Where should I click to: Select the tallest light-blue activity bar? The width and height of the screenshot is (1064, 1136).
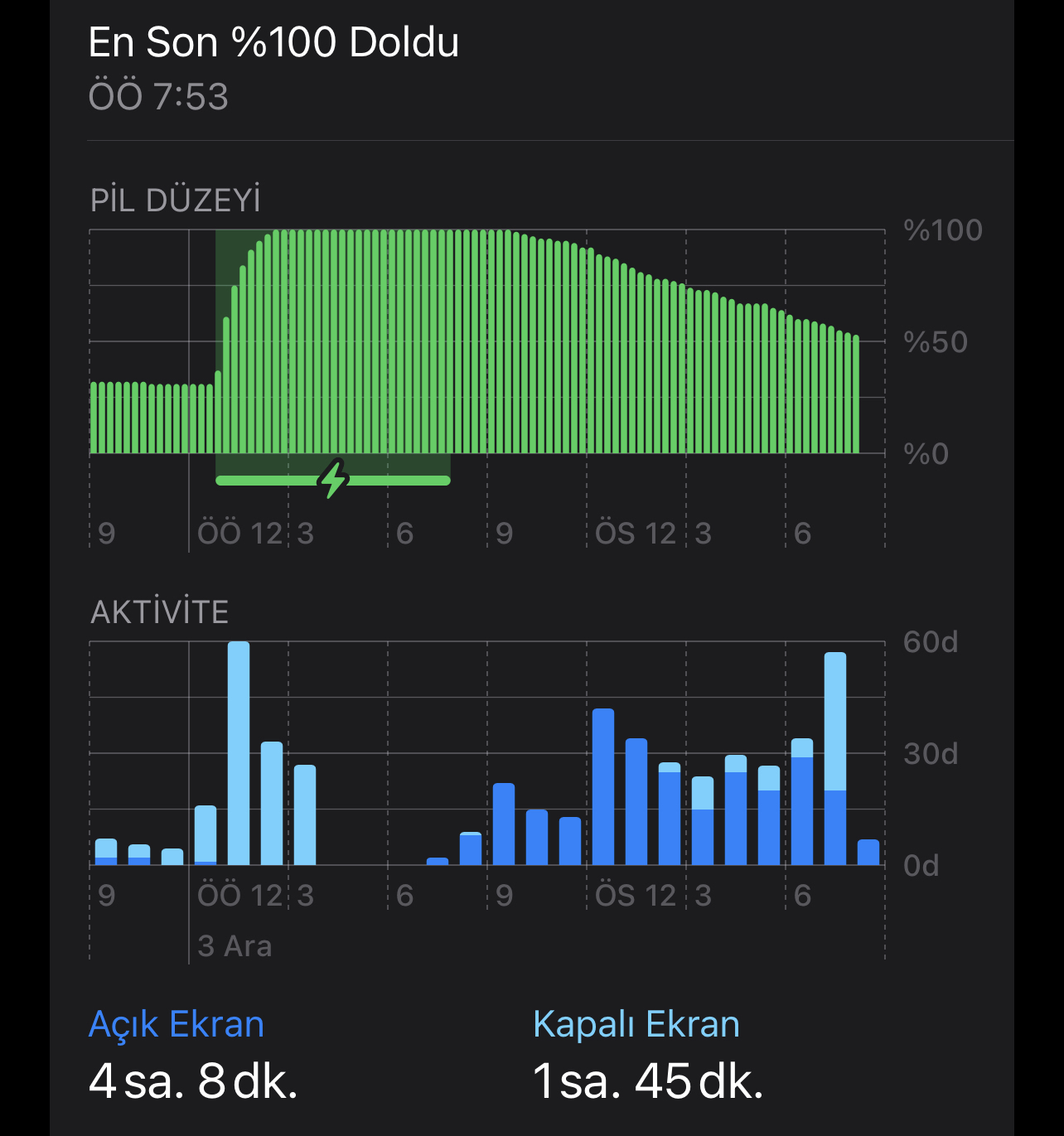[239, 753]
